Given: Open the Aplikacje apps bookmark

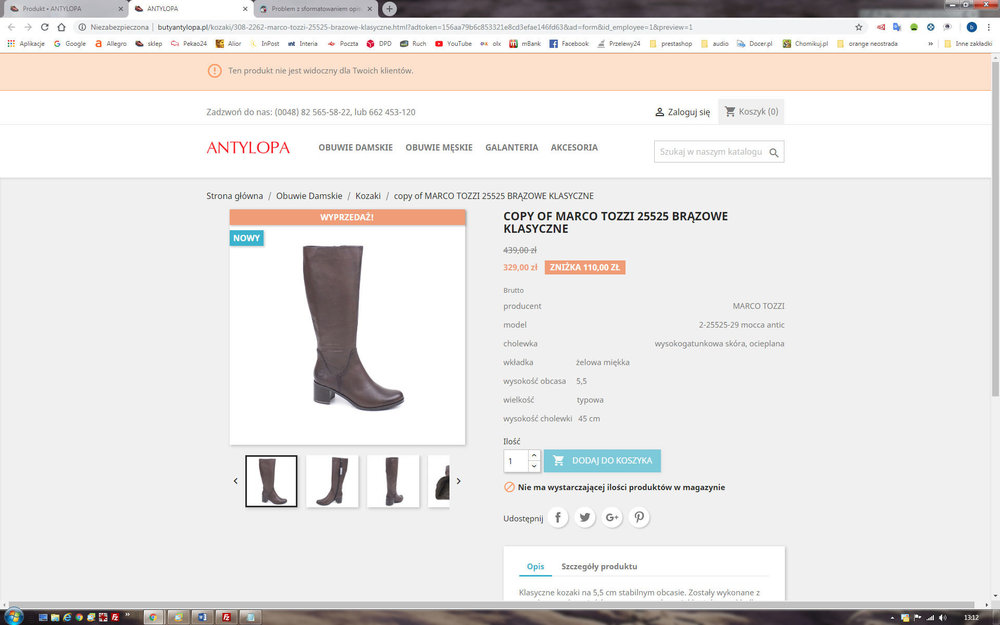Looking at the screenshot, I should click(x=26, y=43).
